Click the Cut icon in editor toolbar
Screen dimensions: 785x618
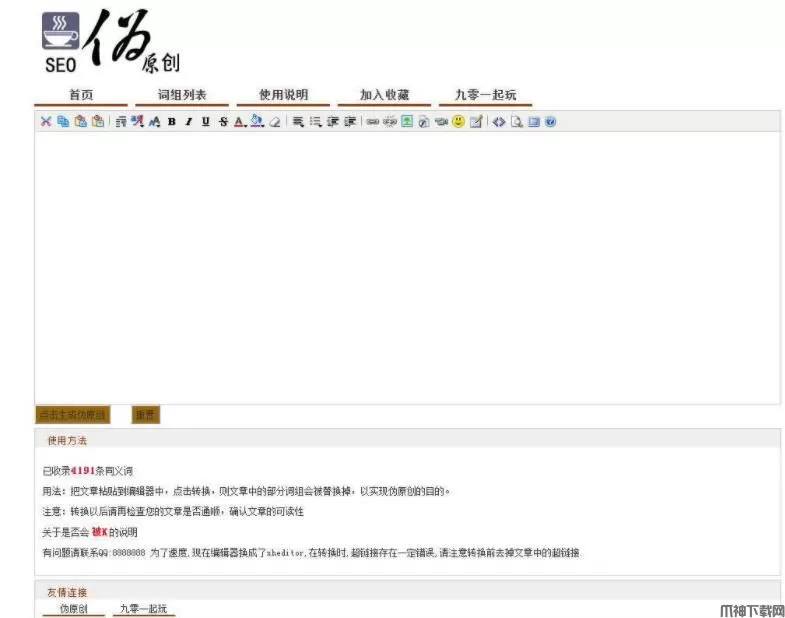[x=46, y=121]
